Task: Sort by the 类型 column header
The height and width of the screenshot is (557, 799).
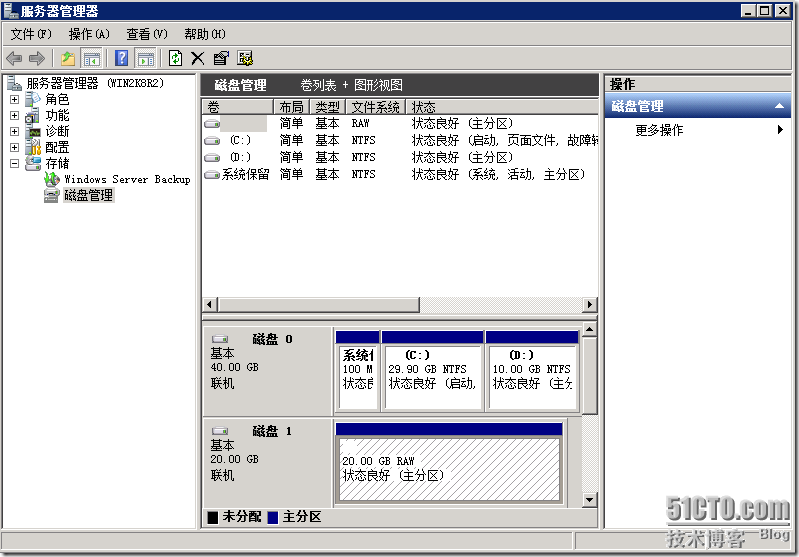Action: pyautogui.click(x=328, y=107)
